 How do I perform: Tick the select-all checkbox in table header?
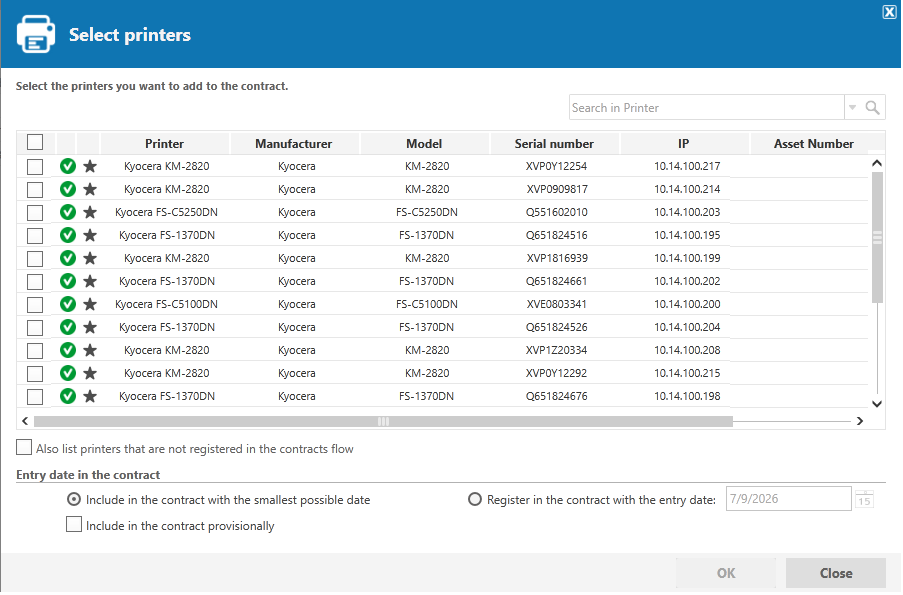click(35, 142)
